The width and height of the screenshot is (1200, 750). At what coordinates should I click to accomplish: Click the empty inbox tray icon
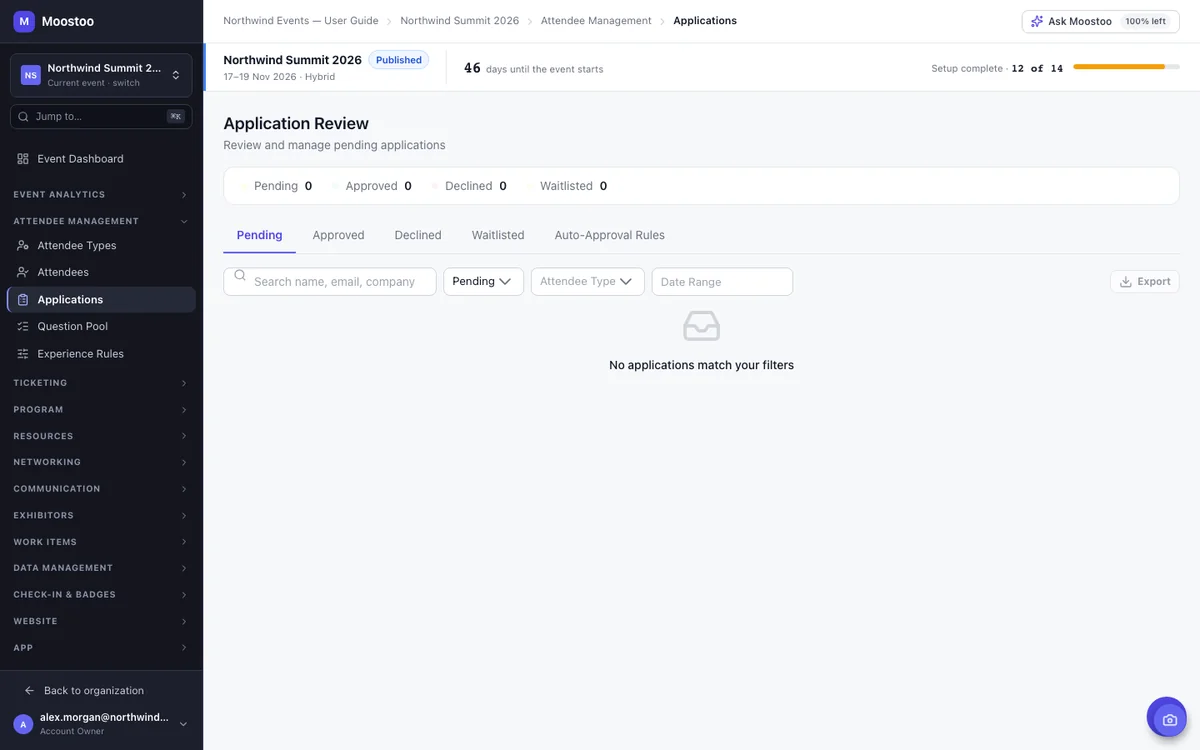coord(701,326)
